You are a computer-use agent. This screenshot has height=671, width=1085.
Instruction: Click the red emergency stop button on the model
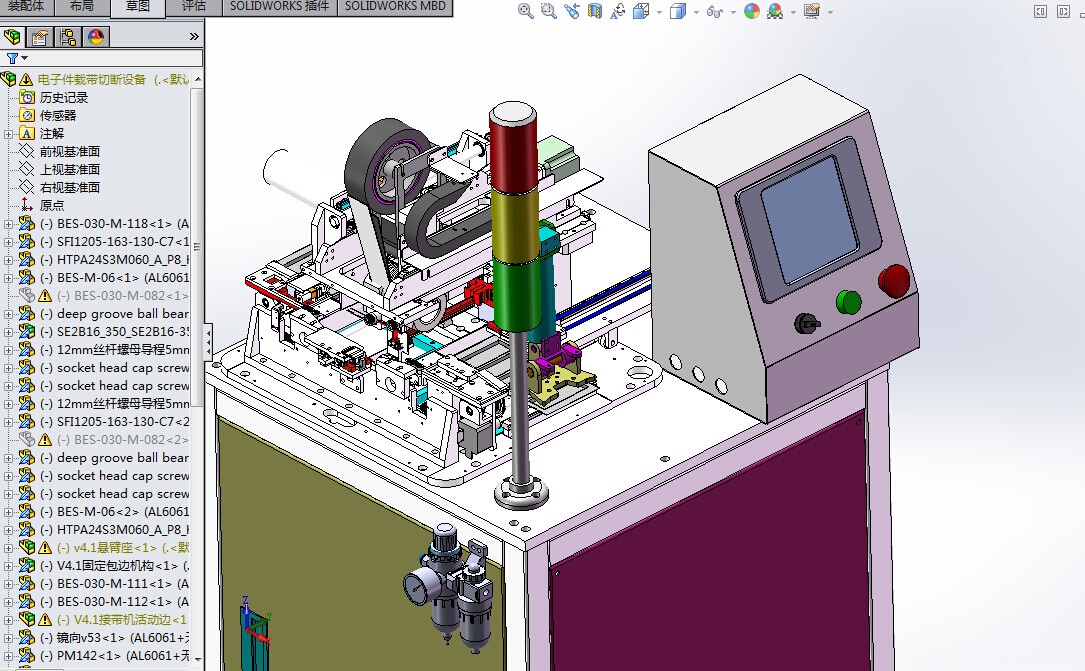click(x=894, y=281)
